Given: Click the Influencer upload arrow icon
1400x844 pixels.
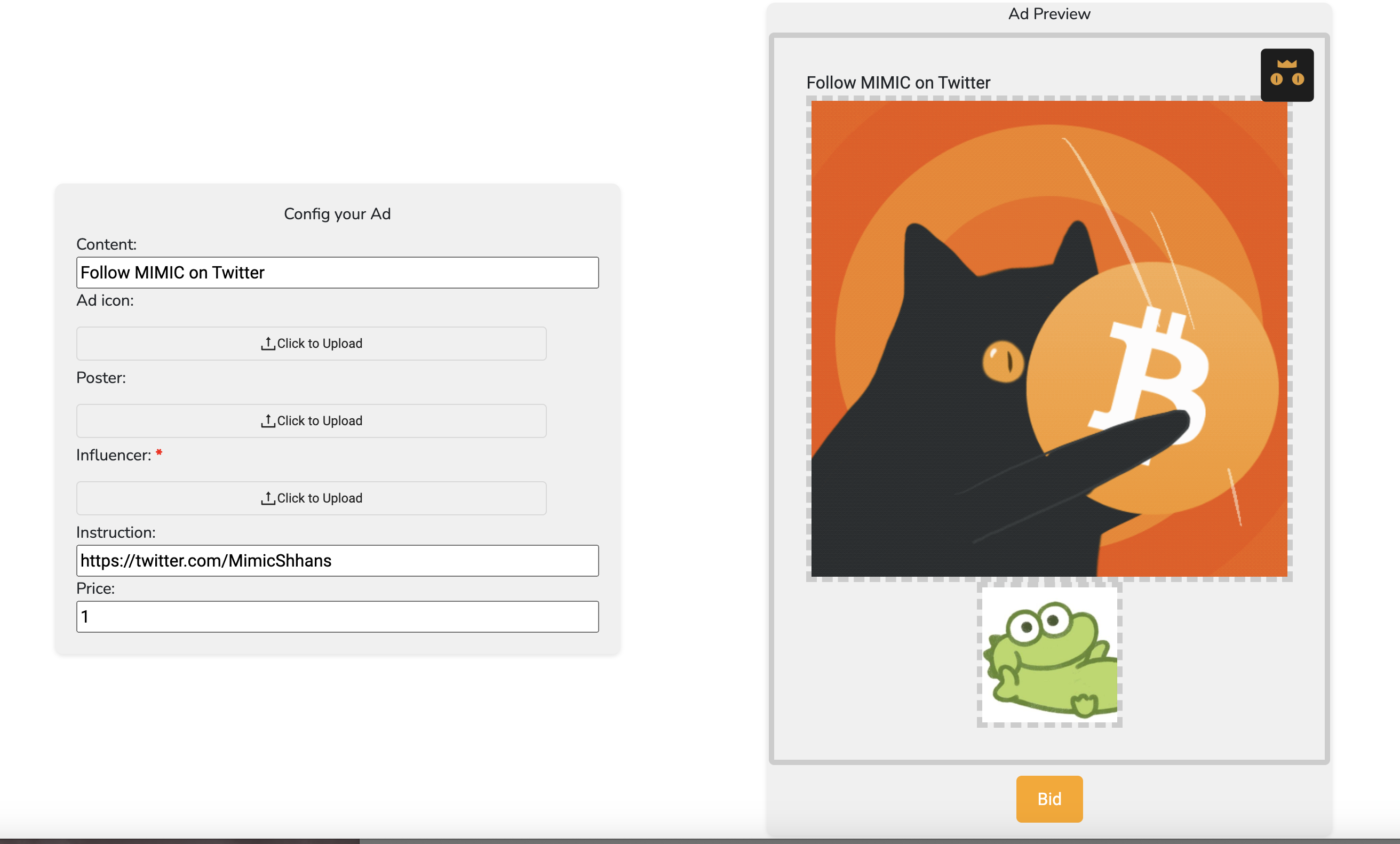Looking at the screenshot, I should point(268,498).
